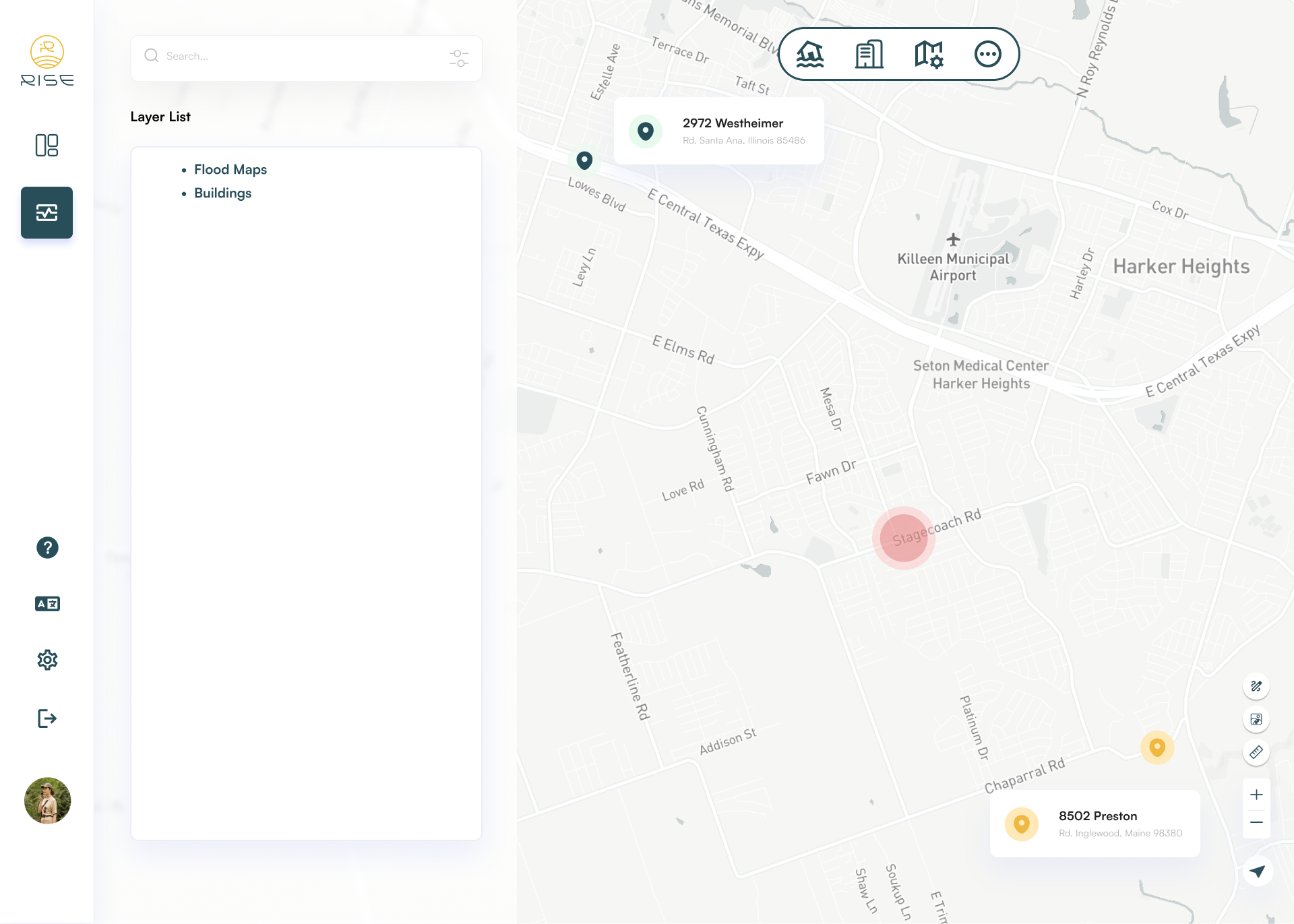Screen dimensions: 1294x924
Task: Open the help question mark icon
Action: (47, 548)
